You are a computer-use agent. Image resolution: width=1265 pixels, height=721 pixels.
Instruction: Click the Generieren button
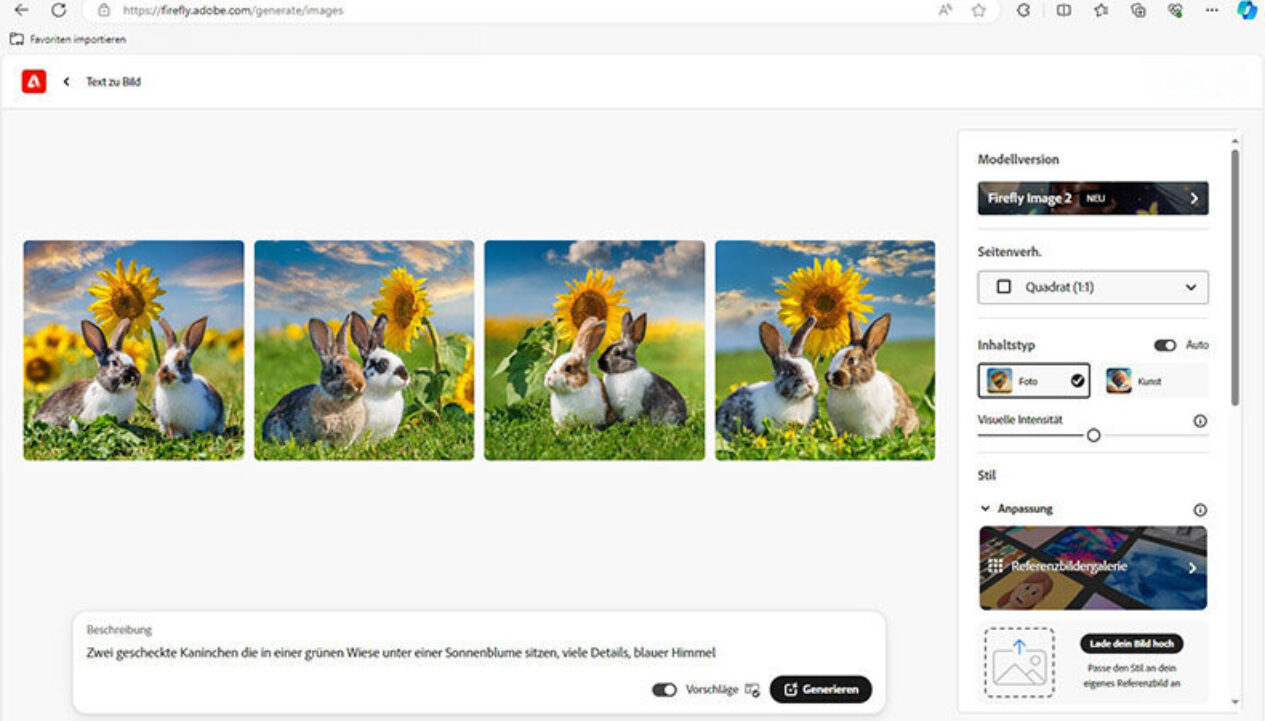(820, 690)
